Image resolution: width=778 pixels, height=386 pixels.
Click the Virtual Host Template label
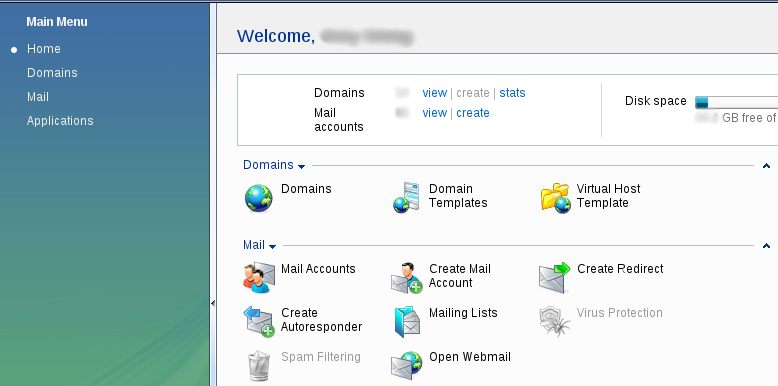[608, 195]
